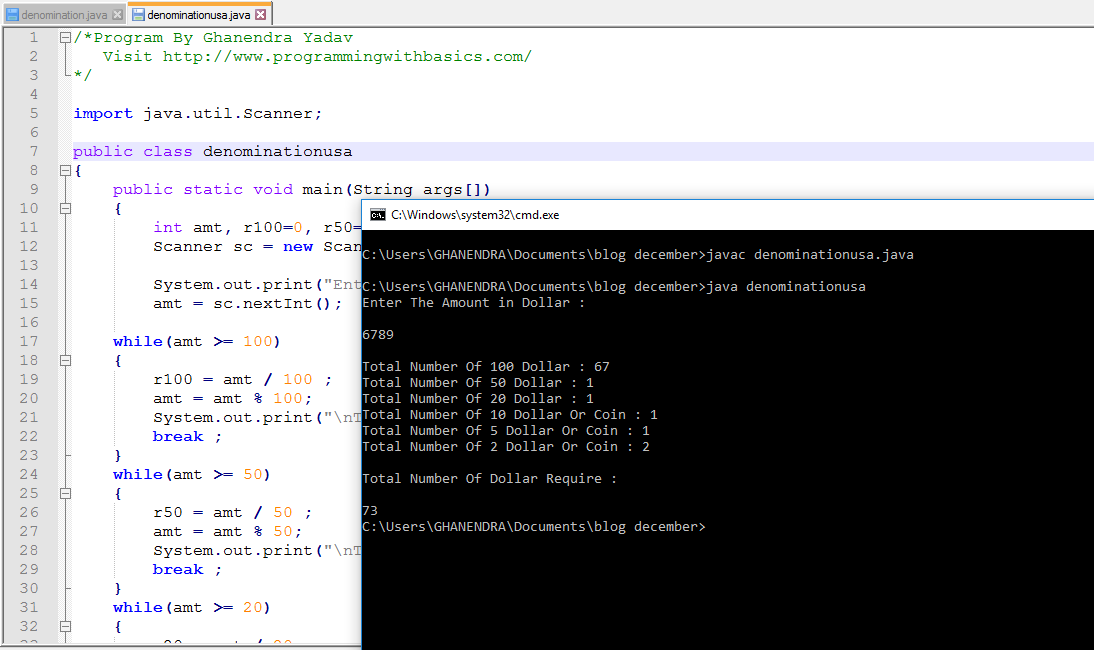Click 'r100 = amt / 100 ;' statement

pos(243,379)
